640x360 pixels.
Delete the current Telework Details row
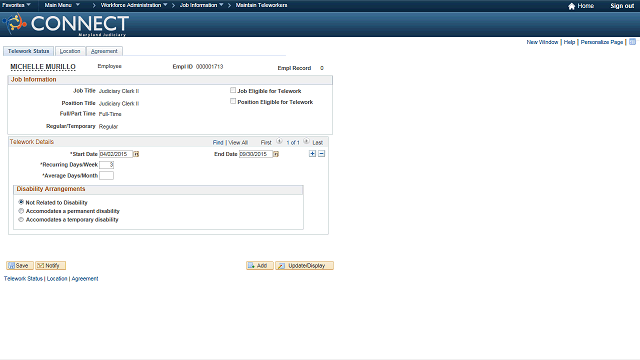(x=322, y=153)
